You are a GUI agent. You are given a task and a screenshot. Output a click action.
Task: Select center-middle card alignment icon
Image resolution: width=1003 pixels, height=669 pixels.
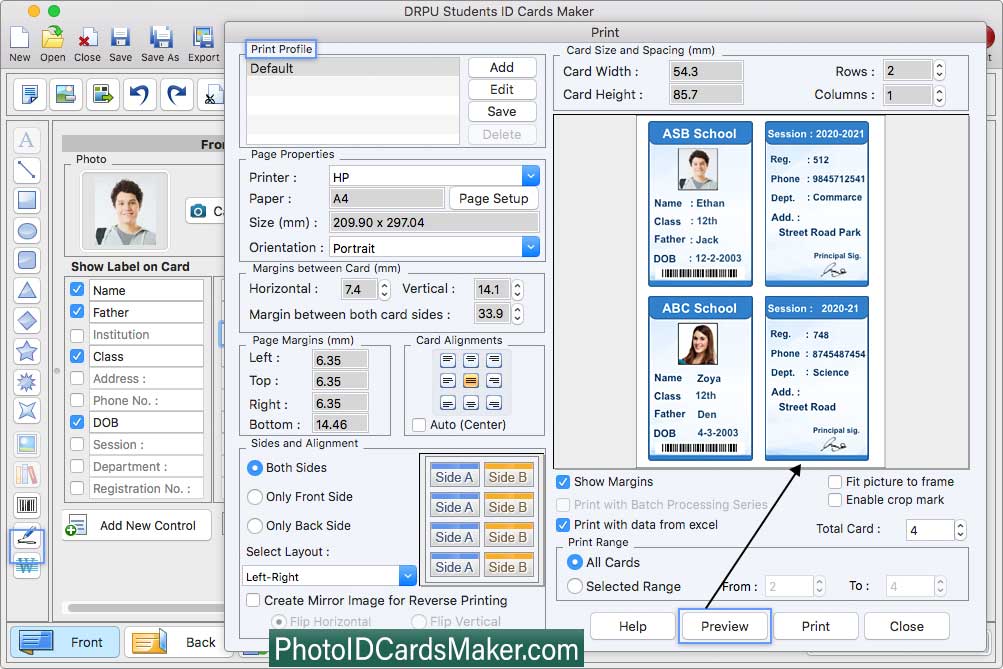(x=471, y=381)
